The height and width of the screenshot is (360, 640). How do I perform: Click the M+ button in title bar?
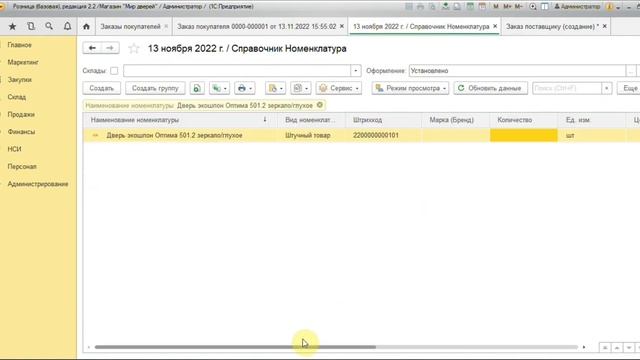[x=507, y=7]
